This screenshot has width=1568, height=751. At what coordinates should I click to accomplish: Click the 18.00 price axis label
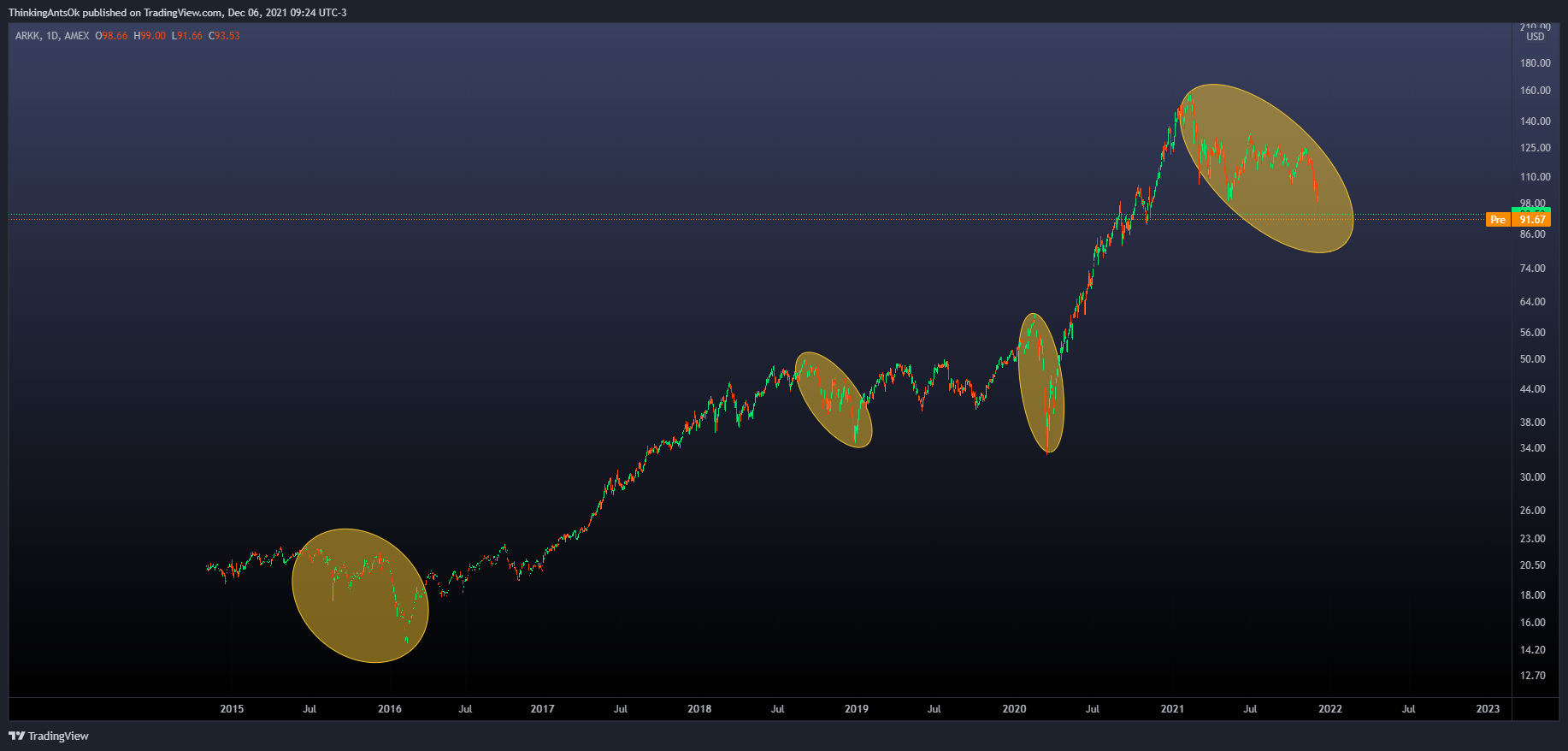1533,595
